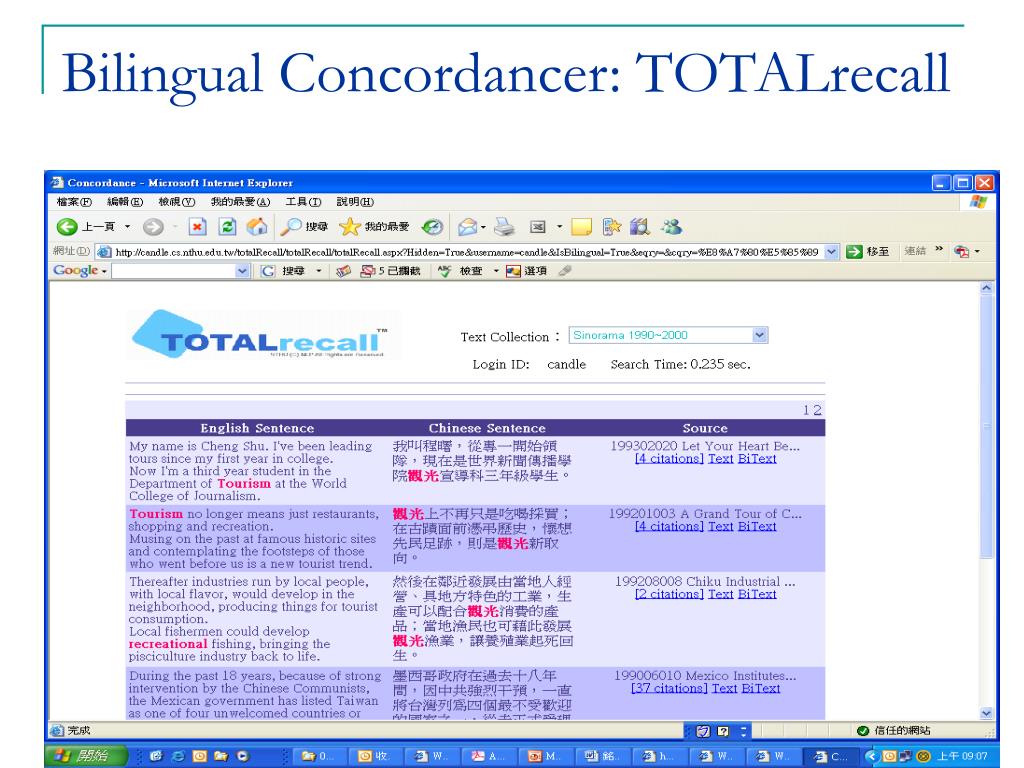Open Google toolbar Options (選項)
The height and width of the screenshot is (768, 1024).
click(526, 270)
